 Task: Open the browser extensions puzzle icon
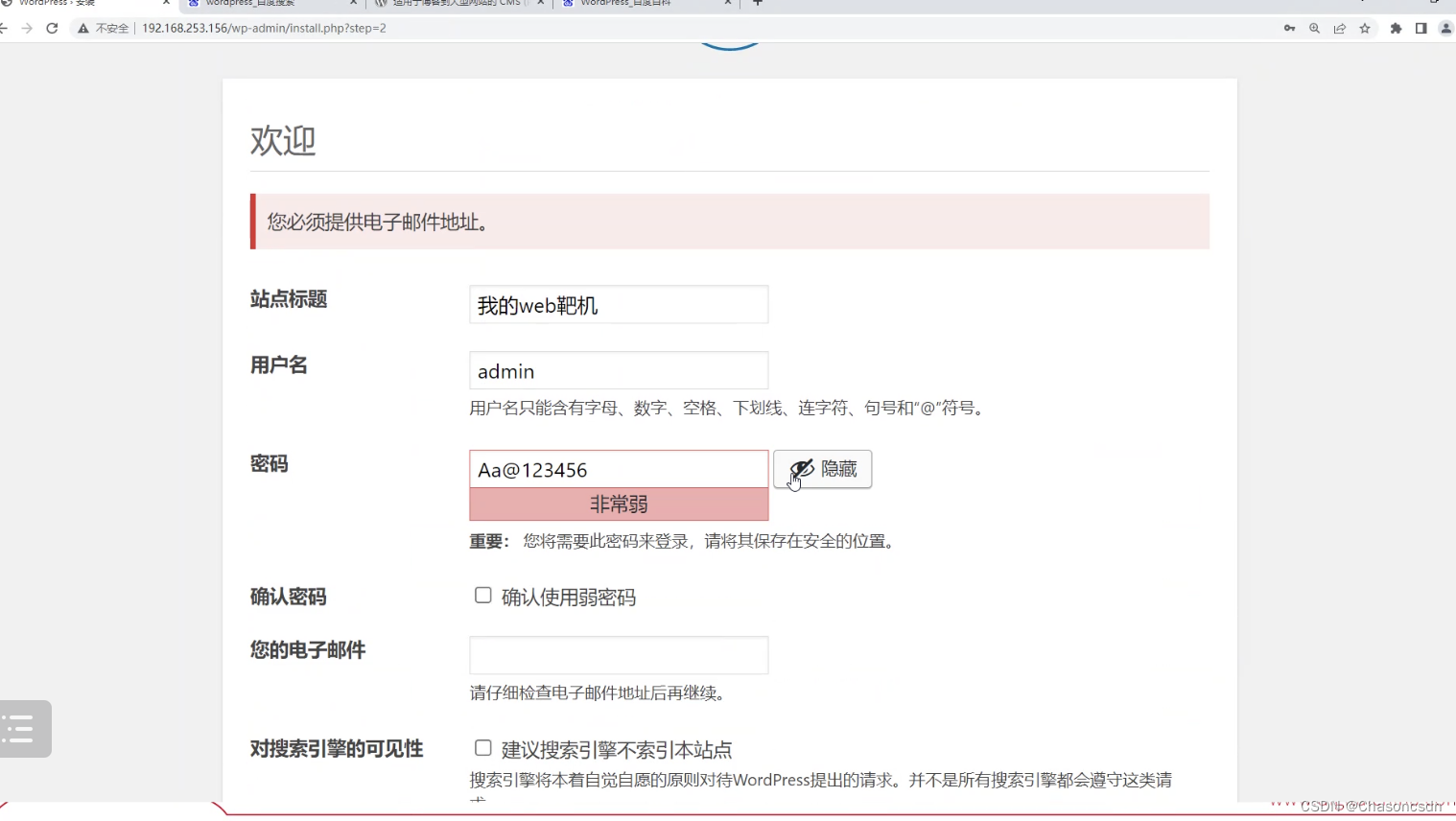click(x=1396, y=29)
